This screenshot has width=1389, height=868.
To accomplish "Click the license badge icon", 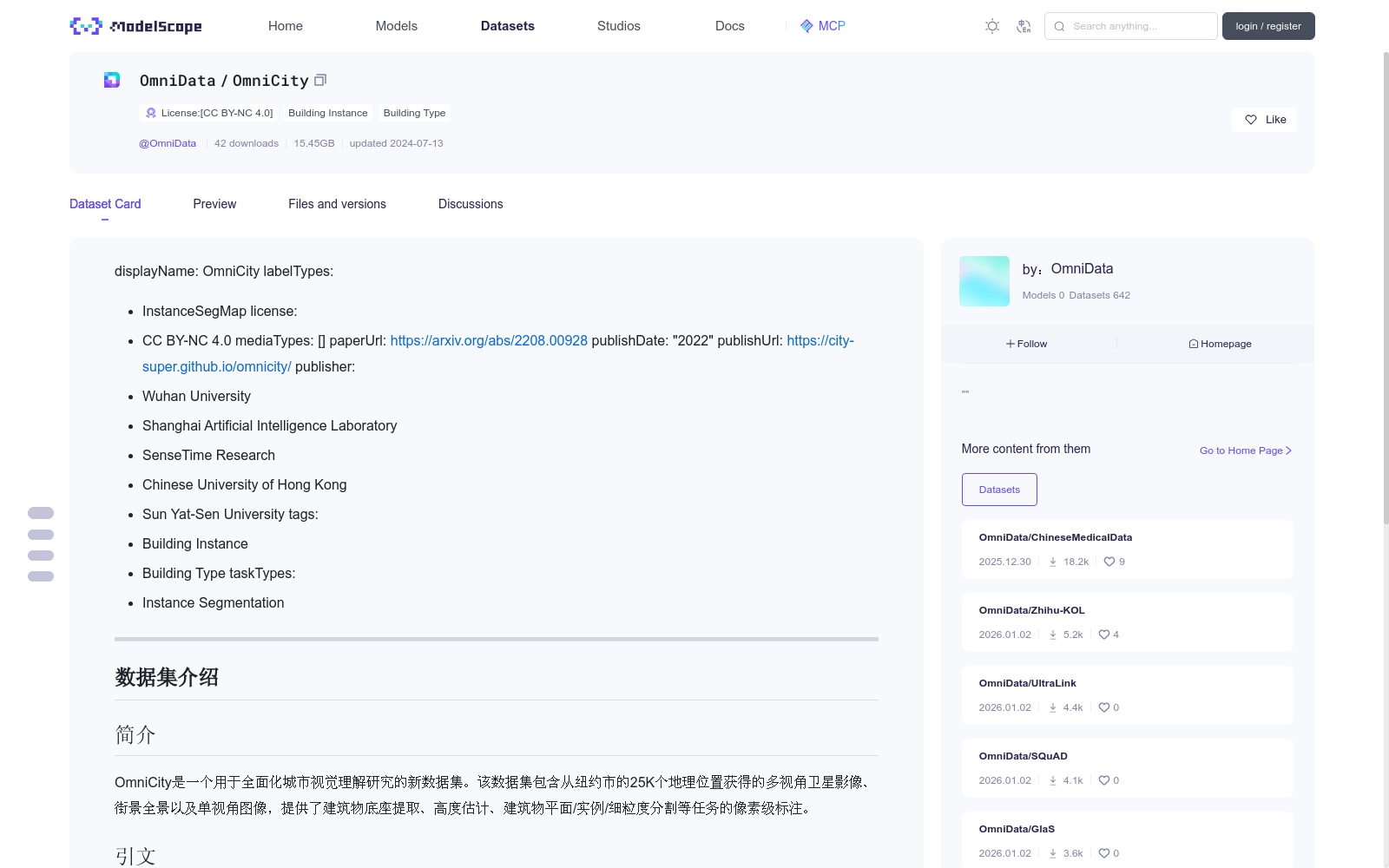I will [x=151, y=113].
